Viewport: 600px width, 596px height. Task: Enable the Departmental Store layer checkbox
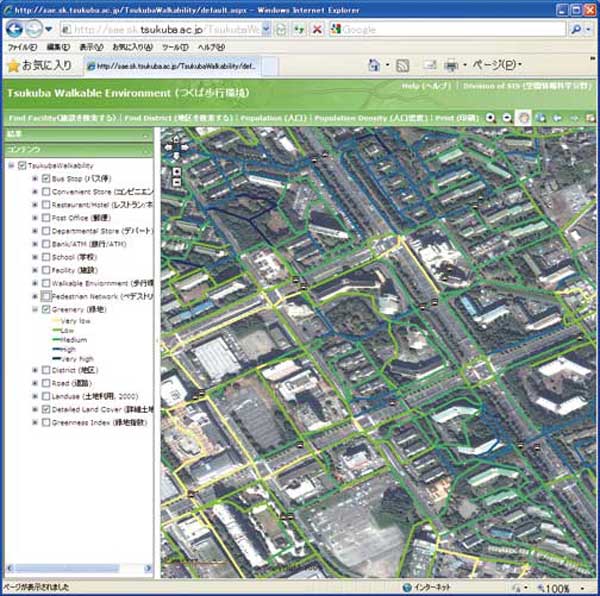point(46,231)
